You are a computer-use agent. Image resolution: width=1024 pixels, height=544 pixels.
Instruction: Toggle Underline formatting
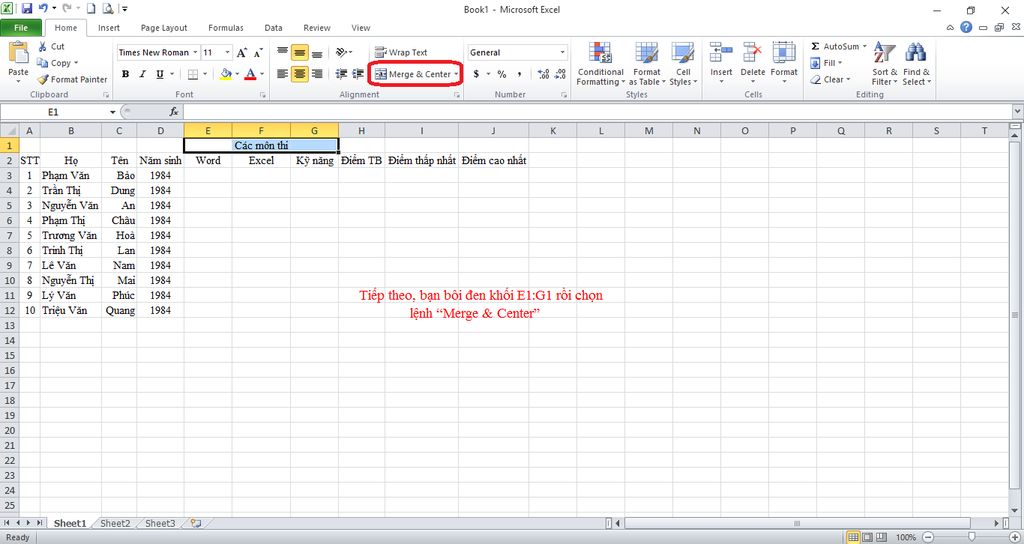point(159,74)
